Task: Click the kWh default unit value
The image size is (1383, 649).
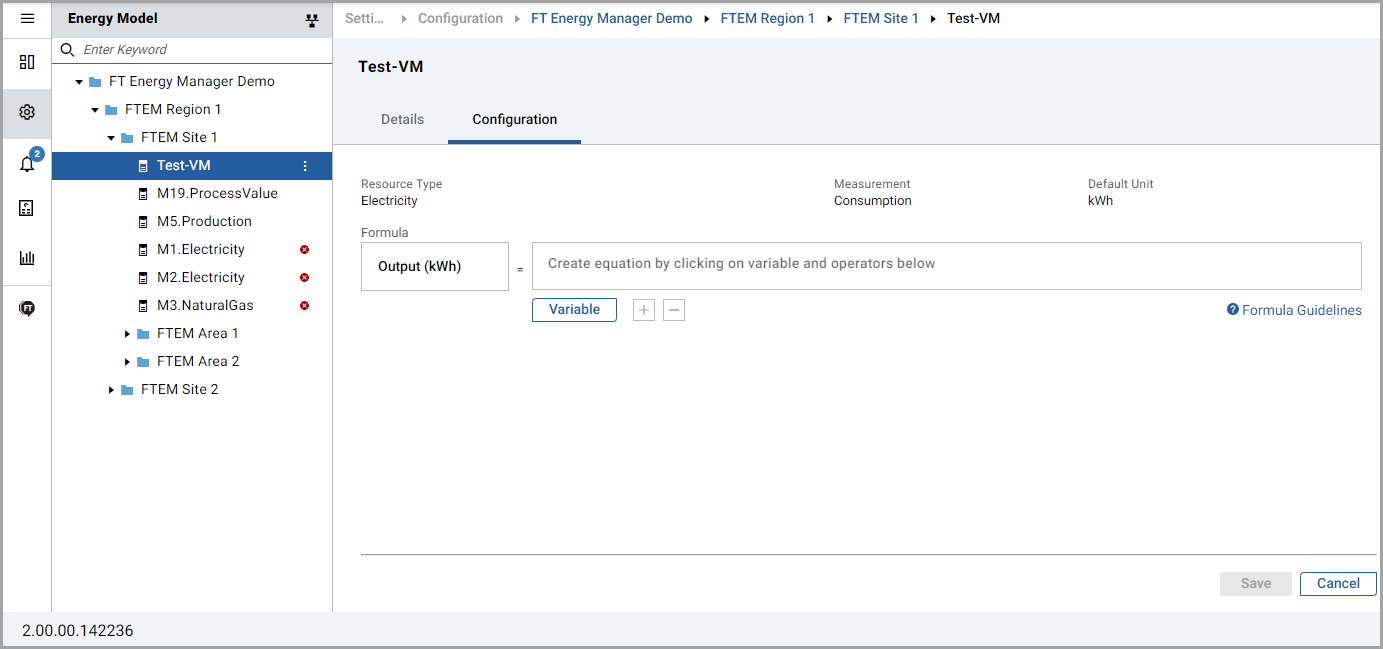Action: pos(1100,201)
